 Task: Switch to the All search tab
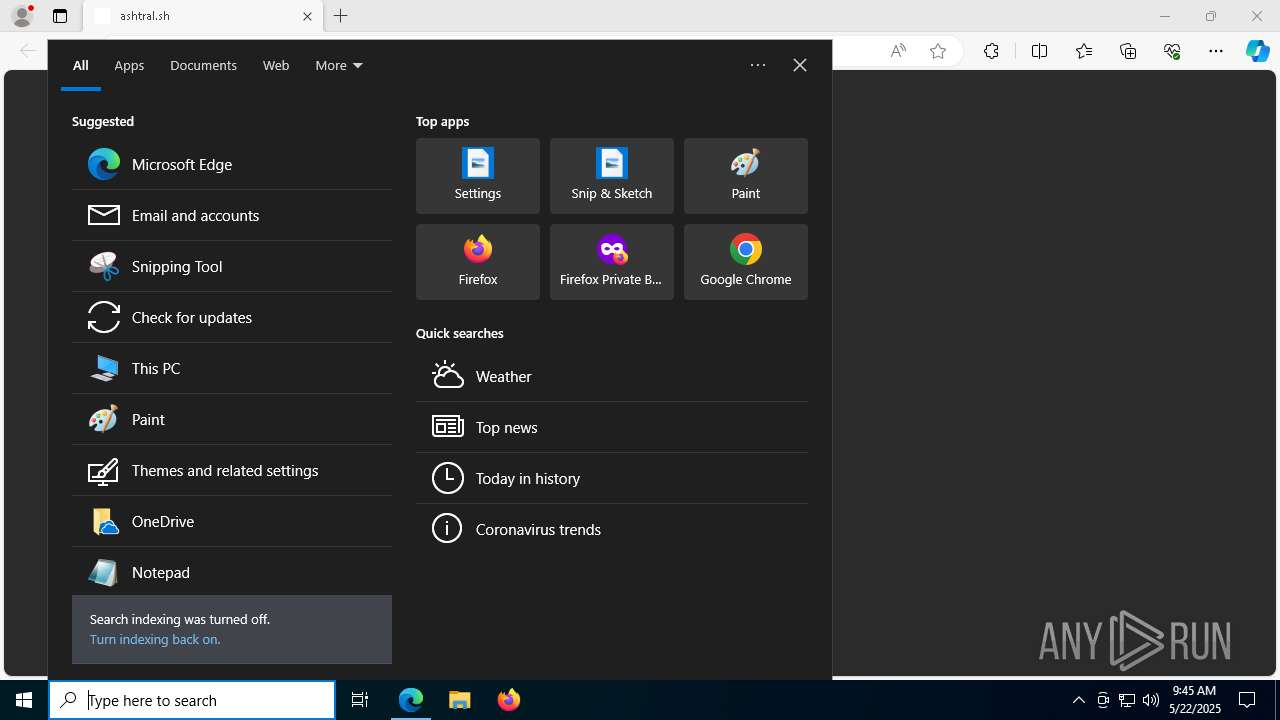coord(81,65)
